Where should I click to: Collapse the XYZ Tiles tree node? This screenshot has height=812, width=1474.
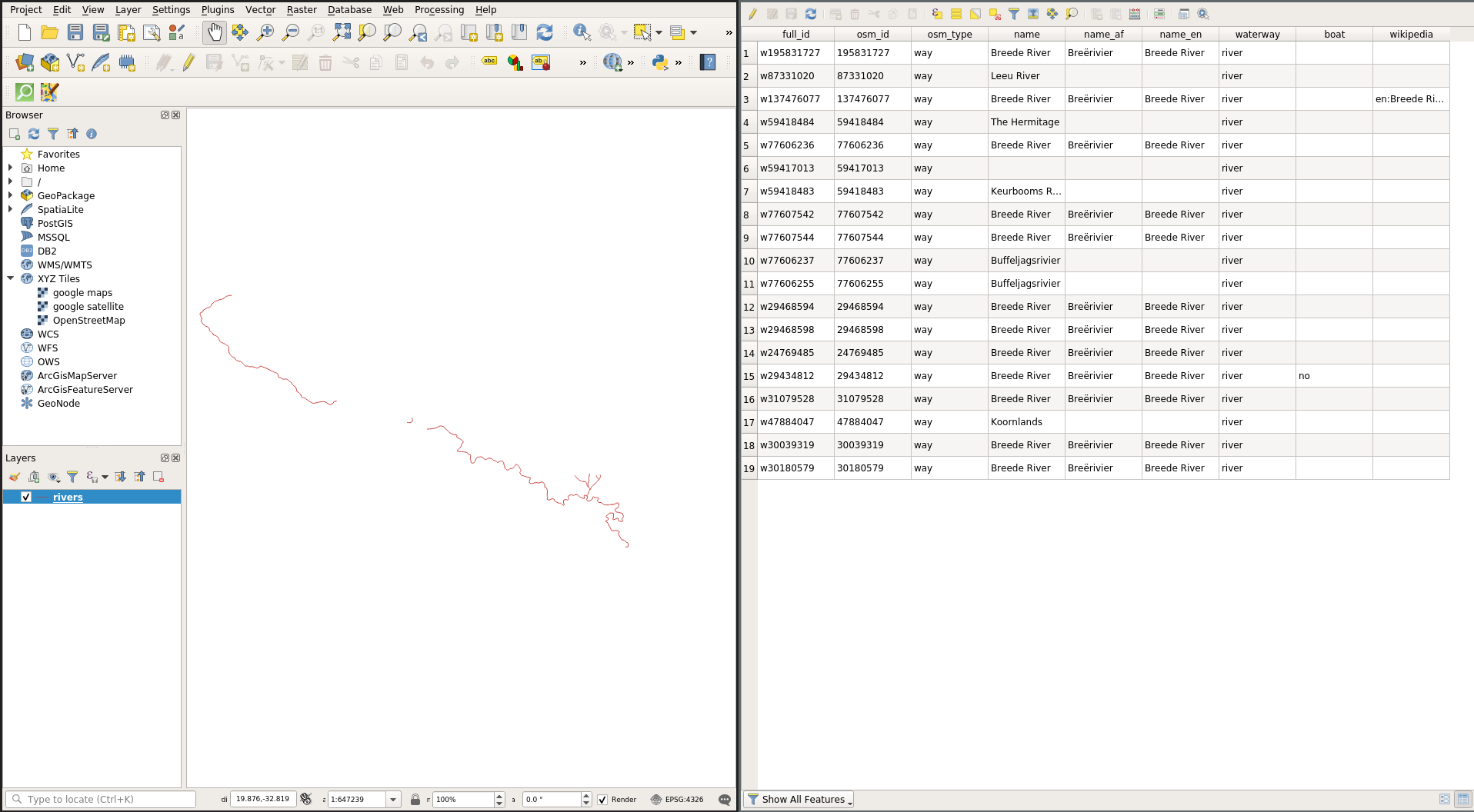pos(11,278)
